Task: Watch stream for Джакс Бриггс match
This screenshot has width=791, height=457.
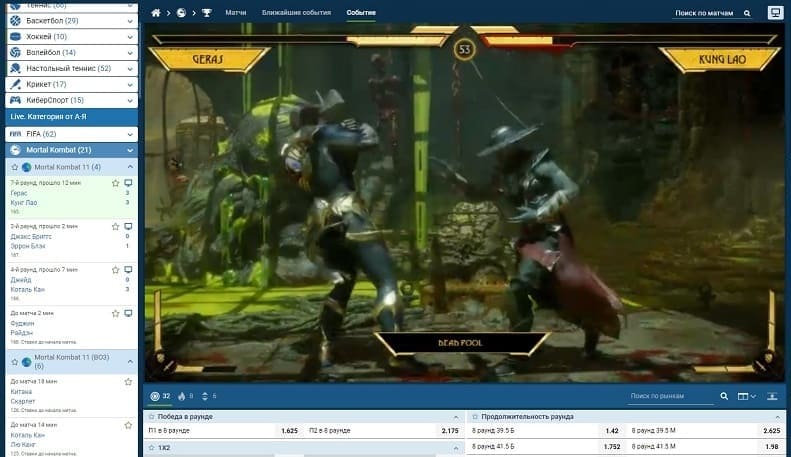Action: click(x=128, y=226)
